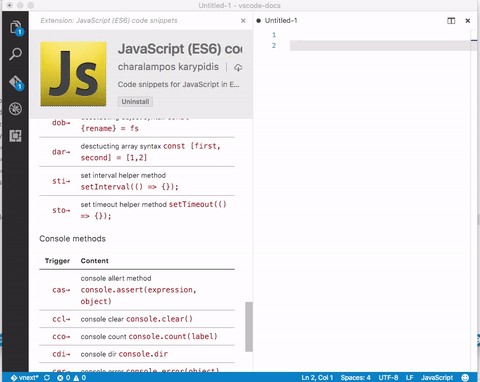480x382 pixels.
Task: Click the ccl trigger snippet
Action: click(61, 319)
